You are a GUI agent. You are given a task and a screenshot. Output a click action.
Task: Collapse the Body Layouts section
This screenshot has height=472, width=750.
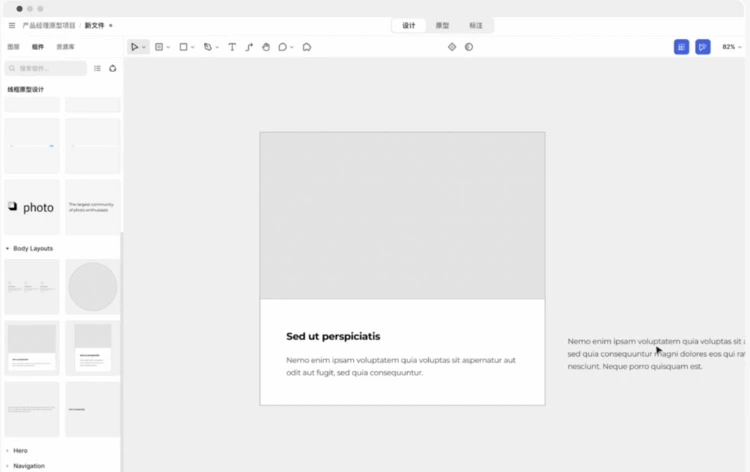[8, 248]
